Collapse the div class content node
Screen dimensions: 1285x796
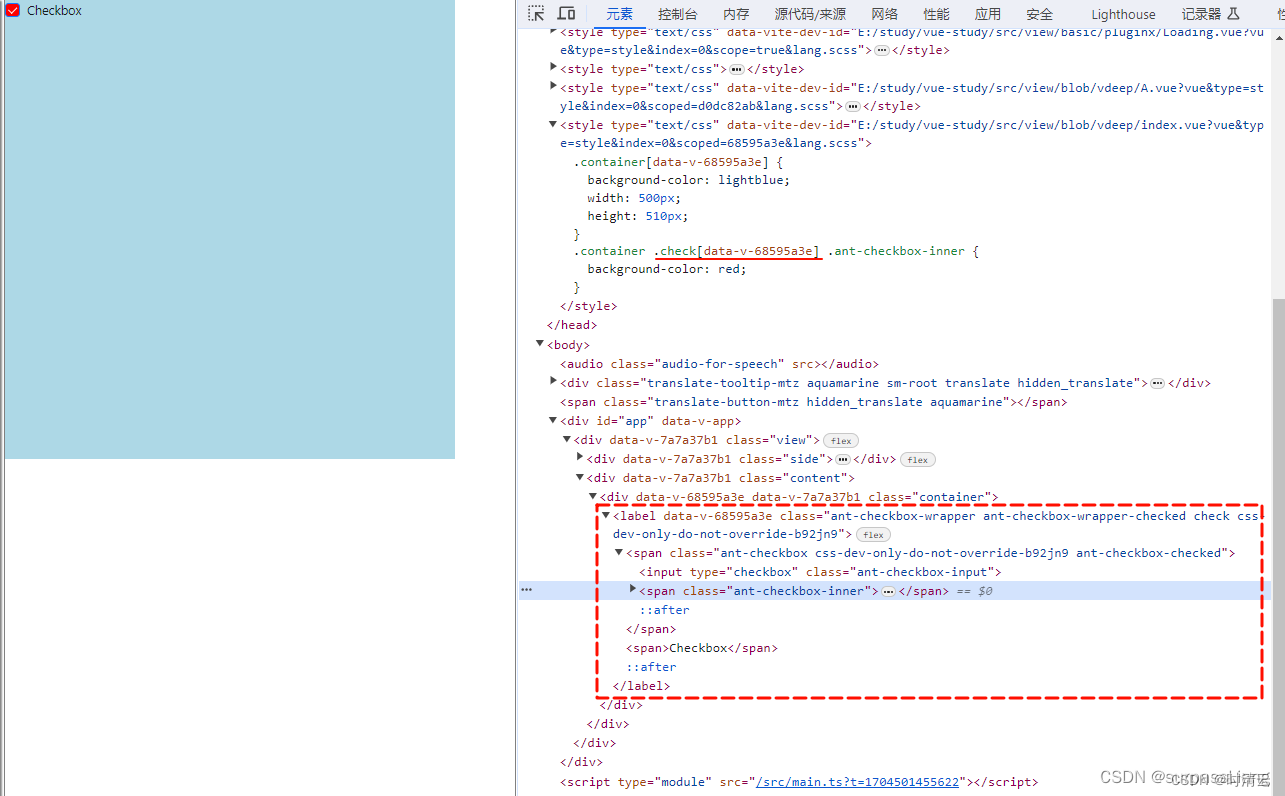pyautogui.click(x=580, y=477)
